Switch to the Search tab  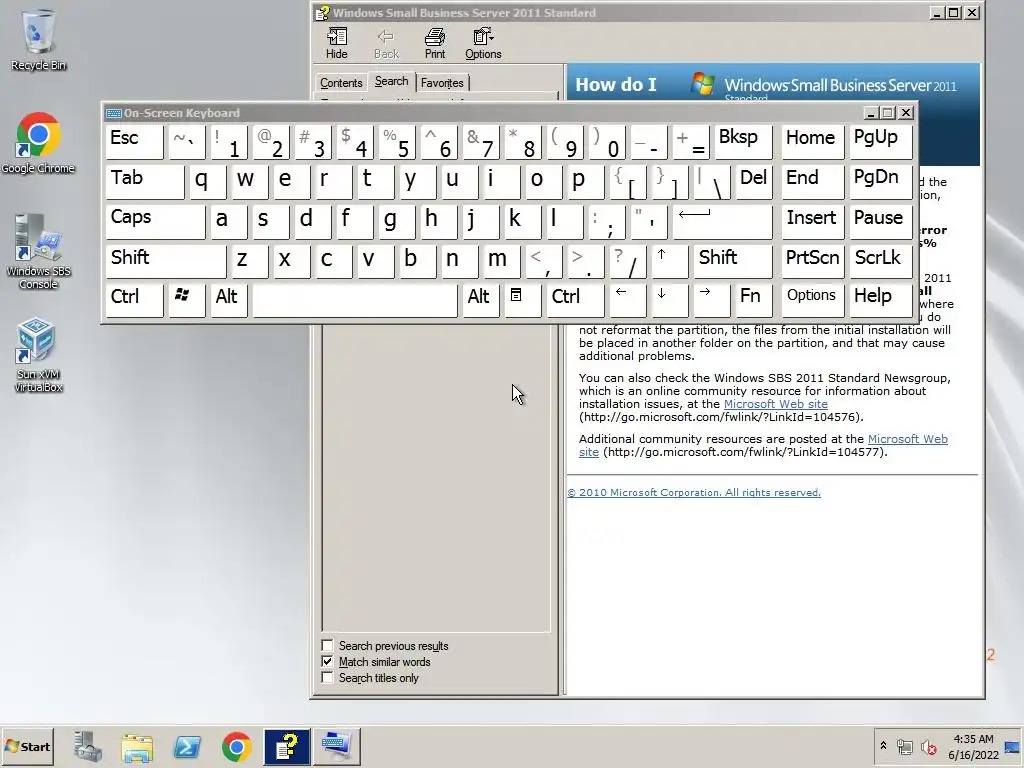(391, 81)
